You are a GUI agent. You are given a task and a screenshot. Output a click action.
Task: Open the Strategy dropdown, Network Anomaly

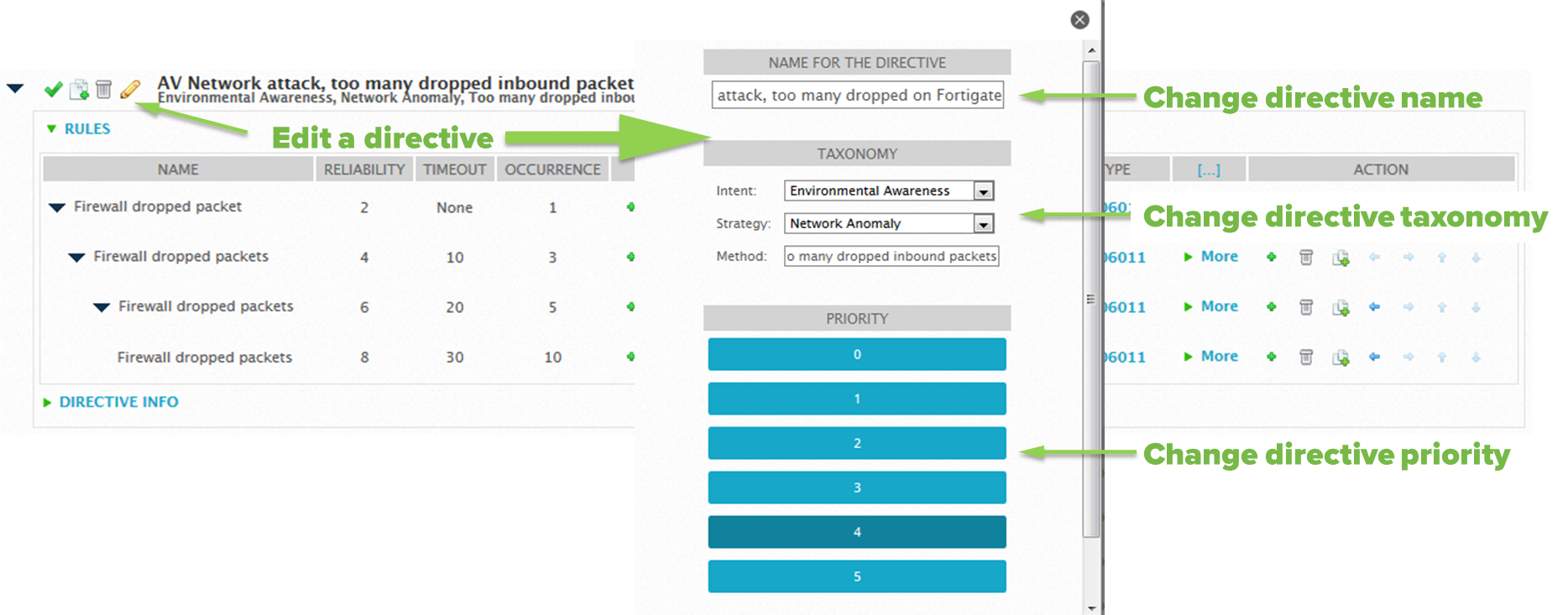pos(889,223)
